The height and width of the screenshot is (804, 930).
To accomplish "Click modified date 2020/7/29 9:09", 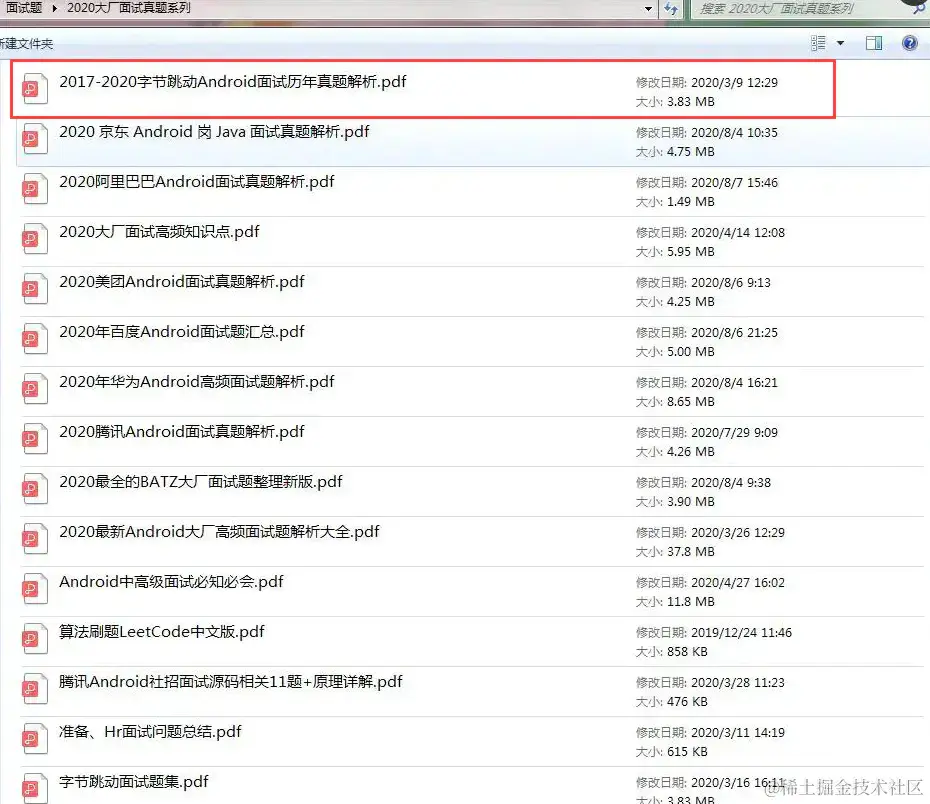I will pyautogui.click(x=734, y=433).
